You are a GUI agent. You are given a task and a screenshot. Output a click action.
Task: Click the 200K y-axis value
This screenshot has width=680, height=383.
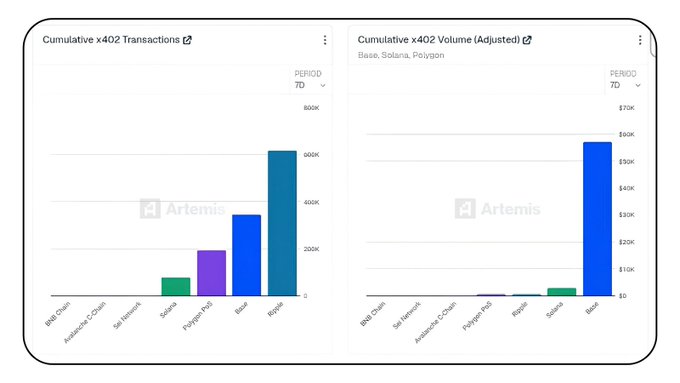point(311,249)
